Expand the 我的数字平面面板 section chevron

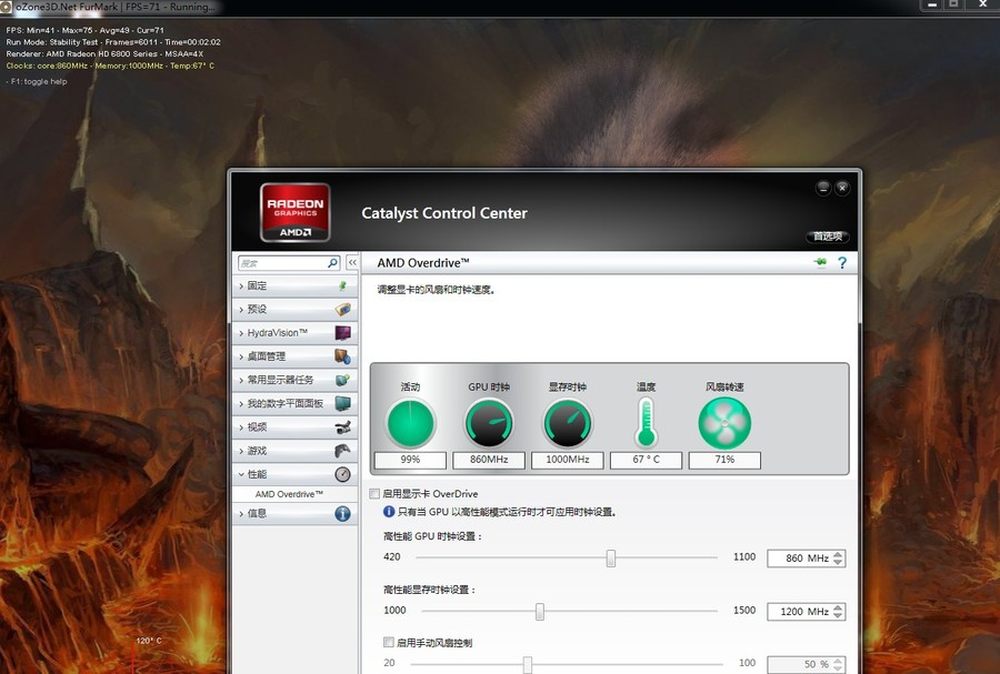pos(241,404)
